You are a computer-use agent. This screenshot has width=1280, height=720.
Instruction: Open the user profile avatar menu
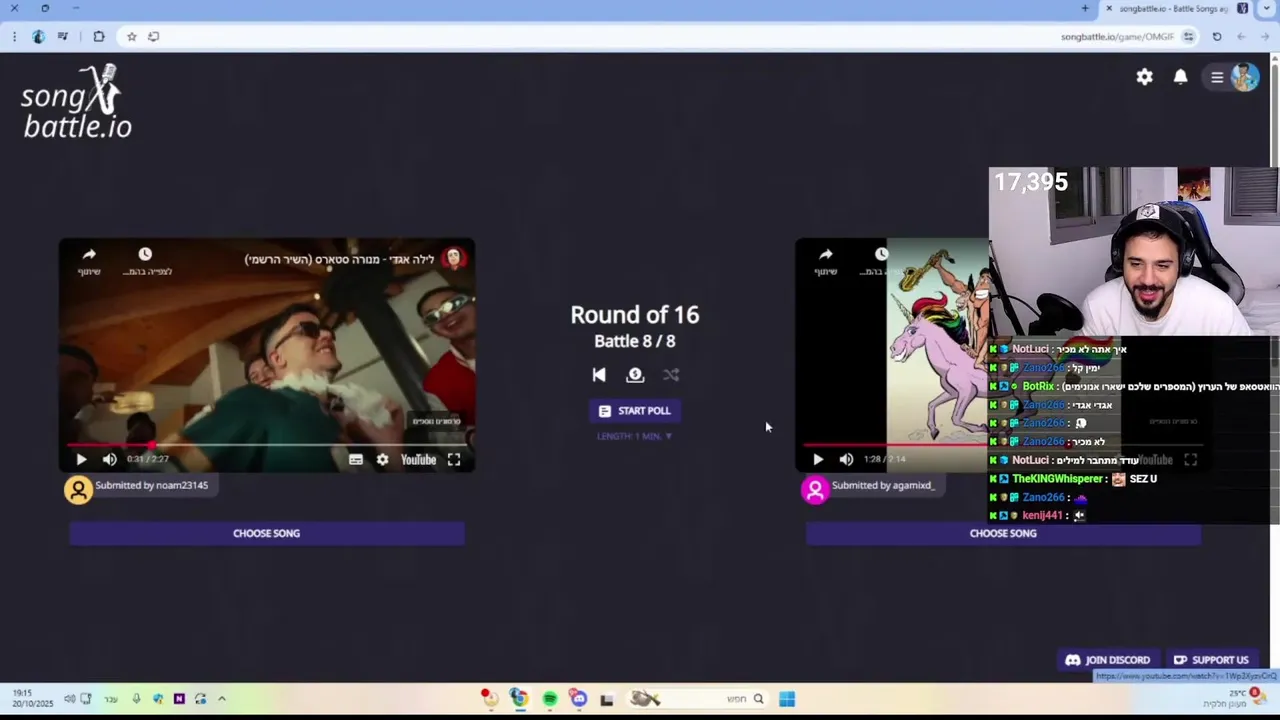(x=1245, y=77)
